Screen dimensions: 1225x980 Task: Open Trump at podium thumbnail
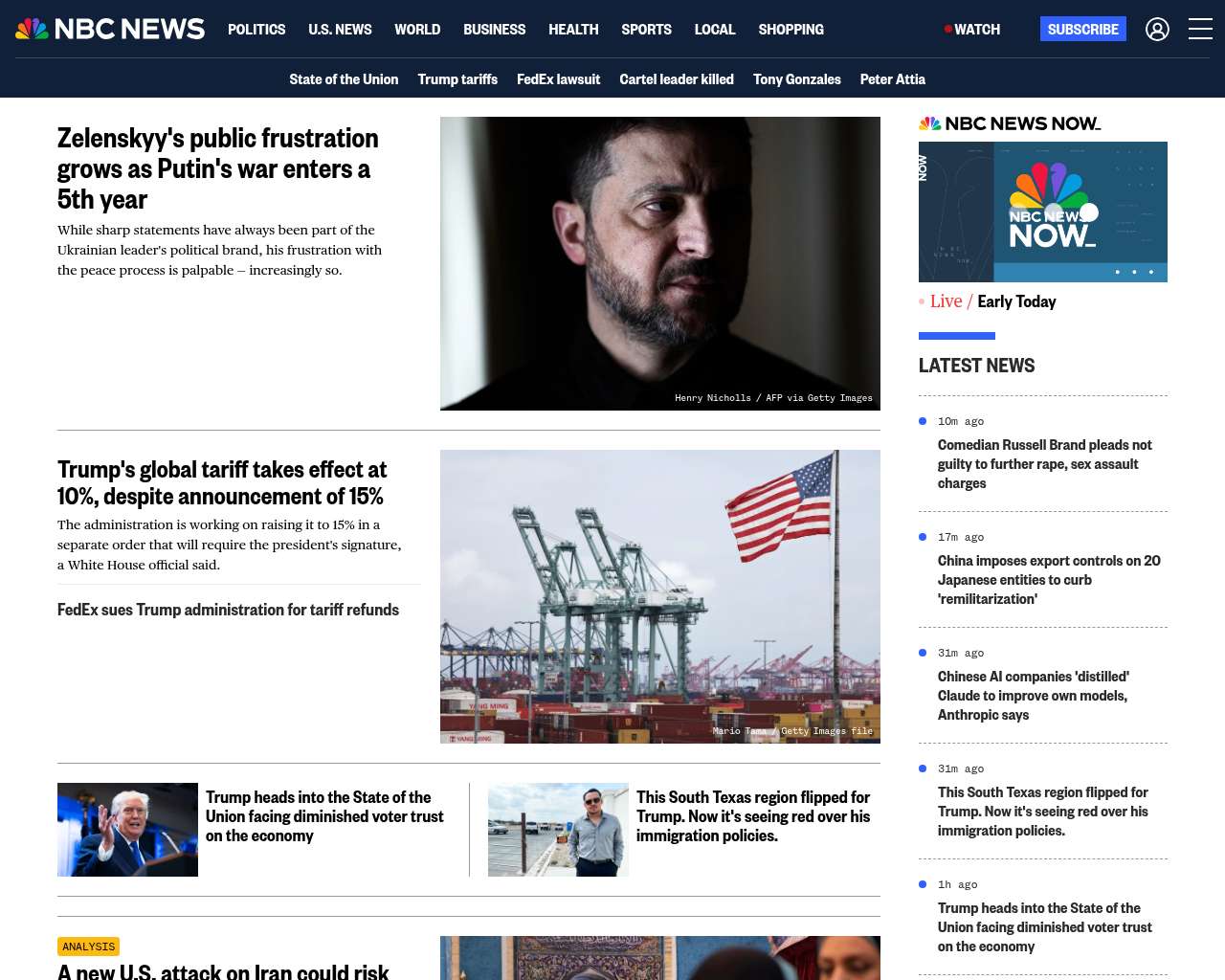click(x=127, y=830)
